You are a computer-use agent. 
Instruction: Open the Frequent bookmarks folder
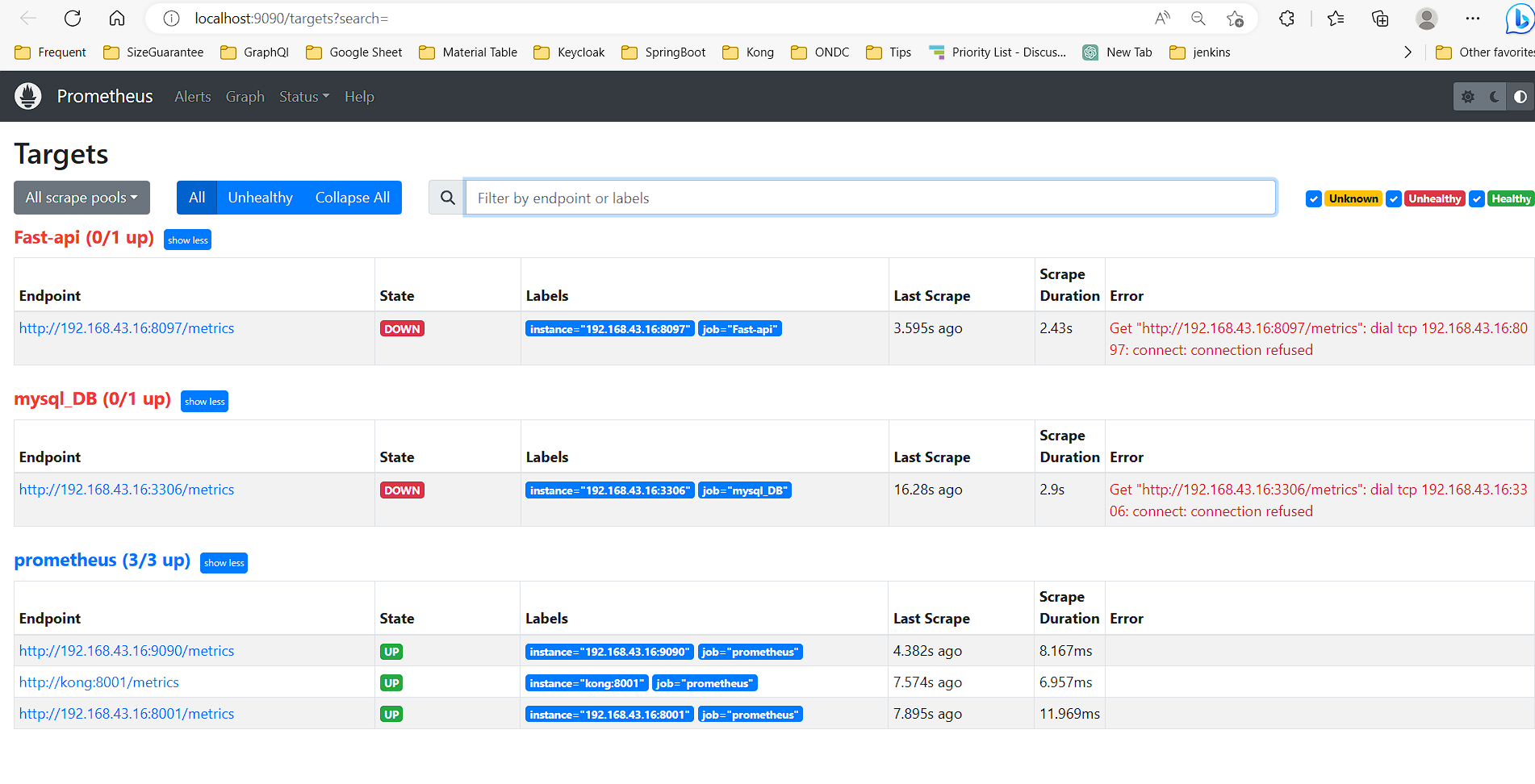50,52
